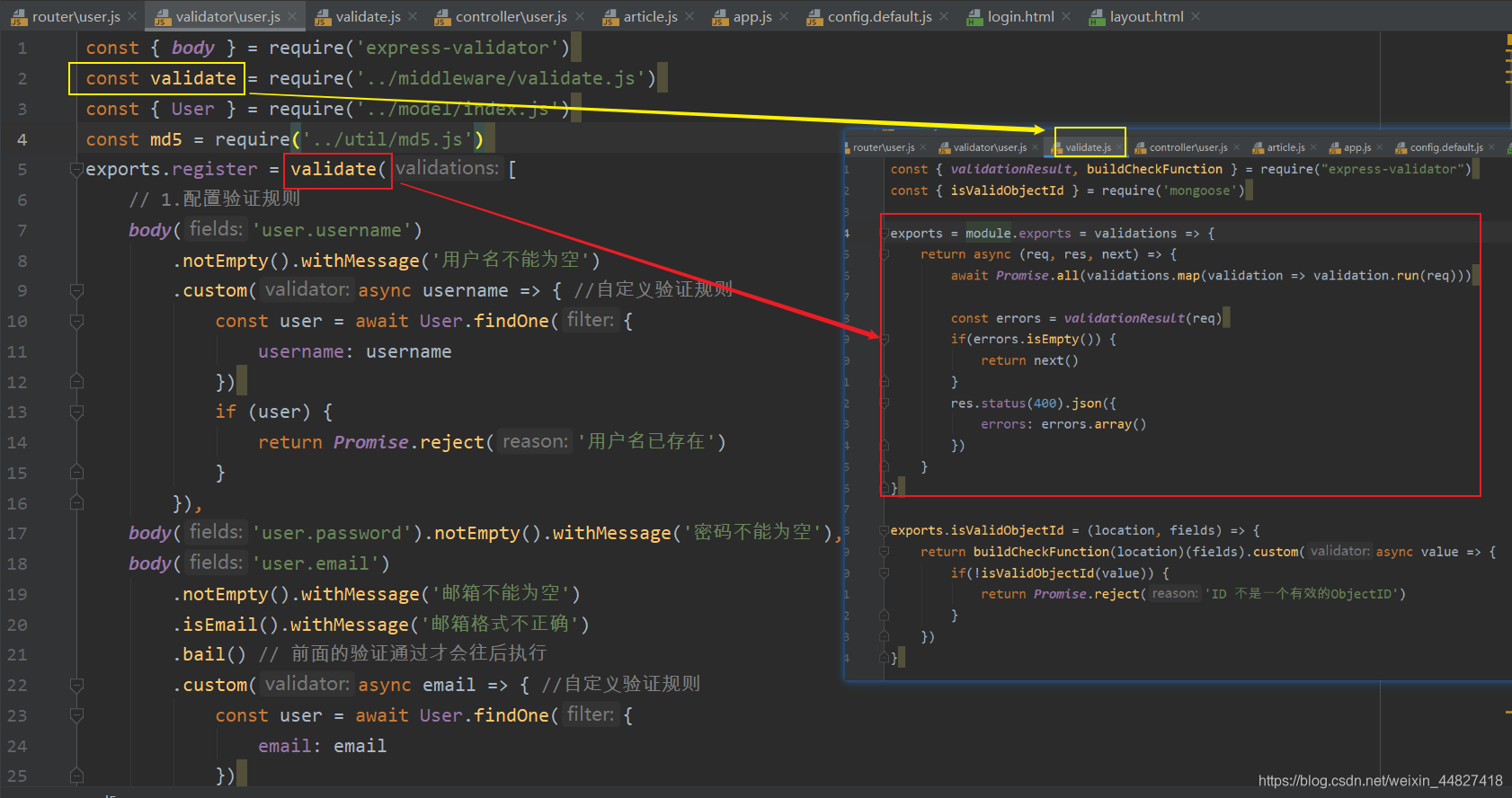1512x798 pixels.
Task: Click the JS file icon on config.default.js tab
Action: (x=814, y=17)
